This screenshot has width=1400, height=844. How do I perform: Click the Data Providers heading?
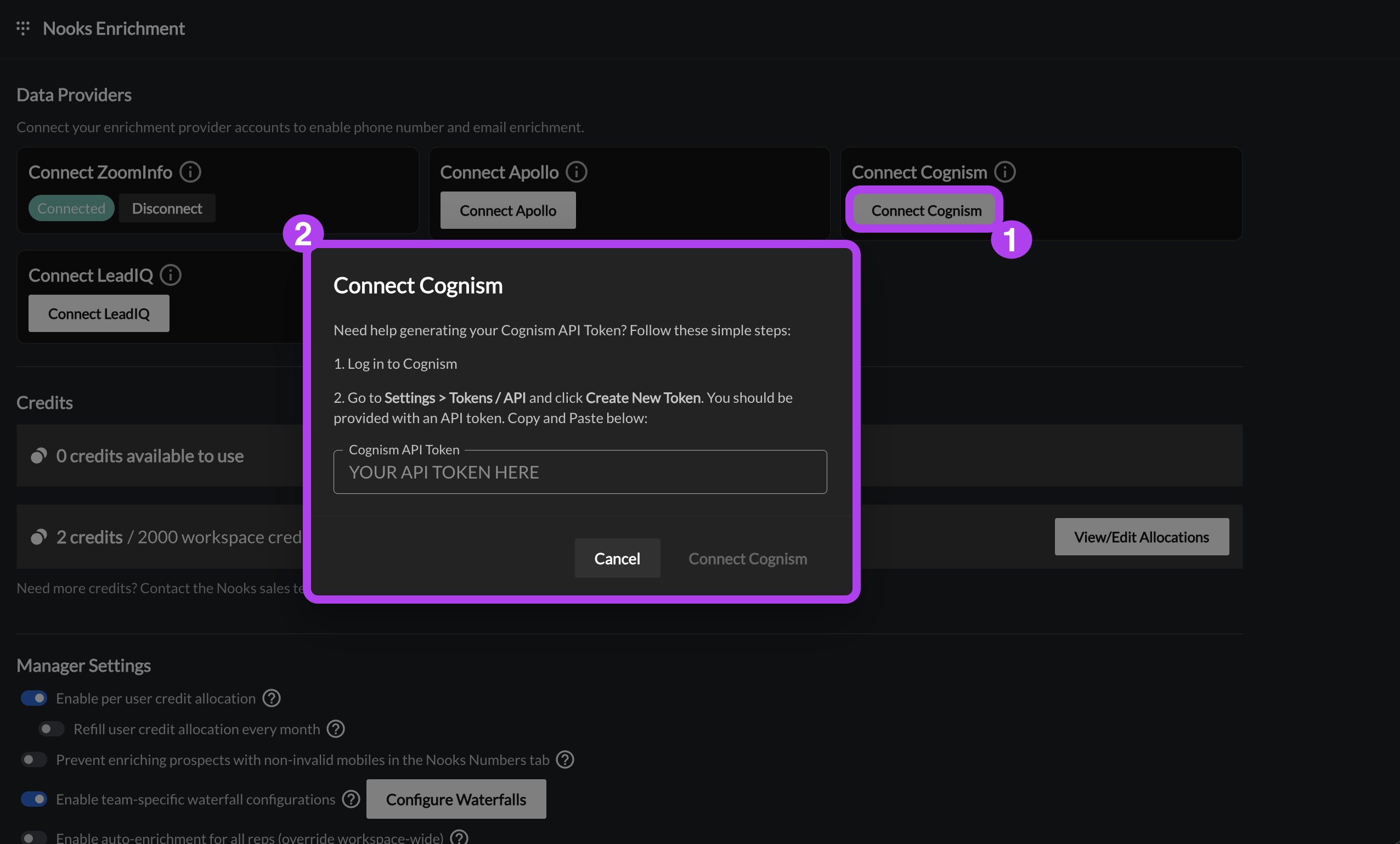pos(74,94)
